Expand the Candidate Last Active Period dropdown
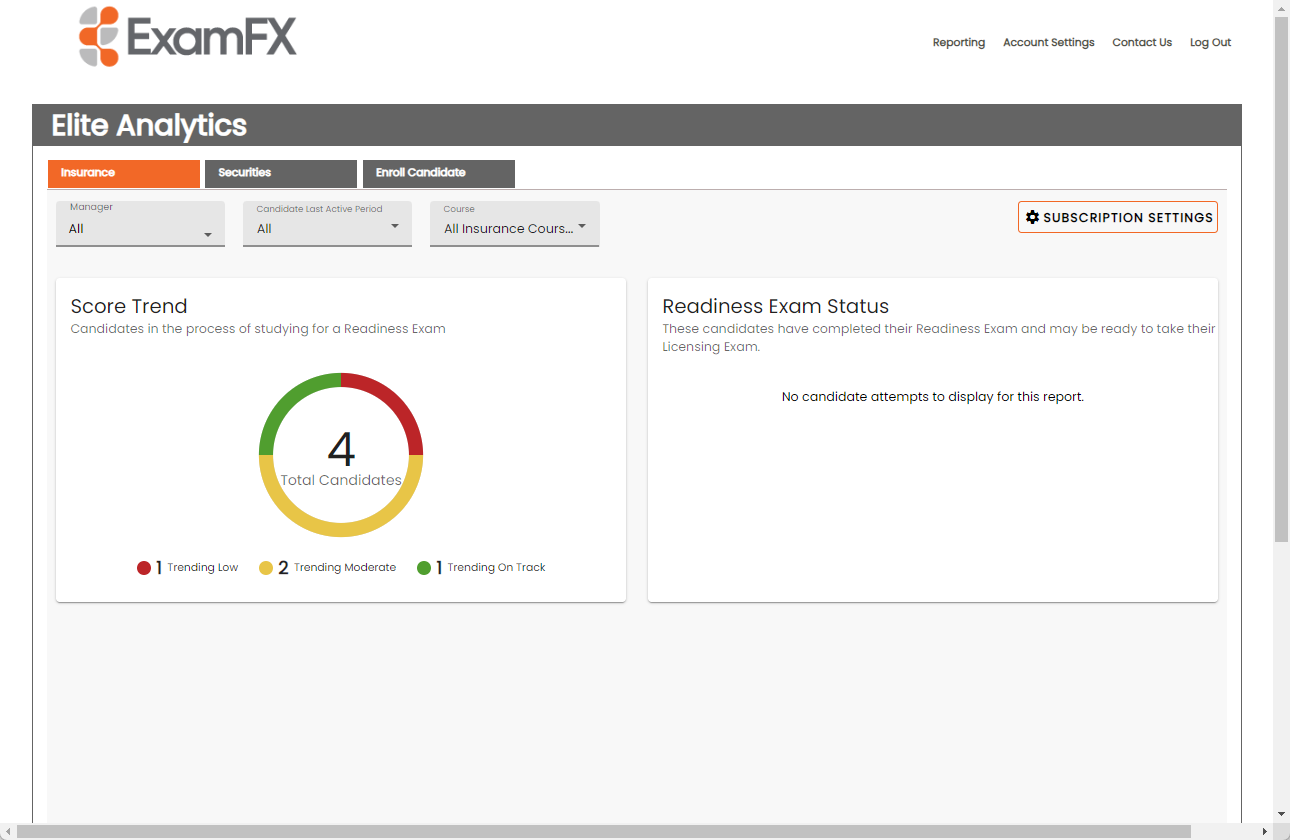Image resolution: width=1290 pixels, height=840 pixels. point(327,224)
